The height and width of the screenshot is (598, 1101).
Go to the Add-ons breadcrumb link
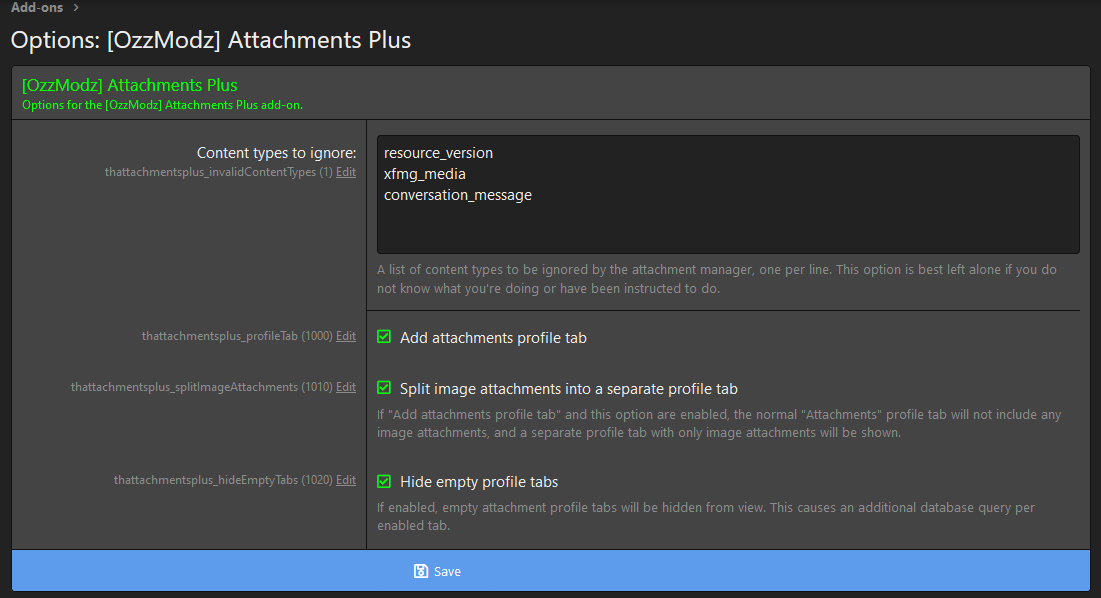click(37, 8)
